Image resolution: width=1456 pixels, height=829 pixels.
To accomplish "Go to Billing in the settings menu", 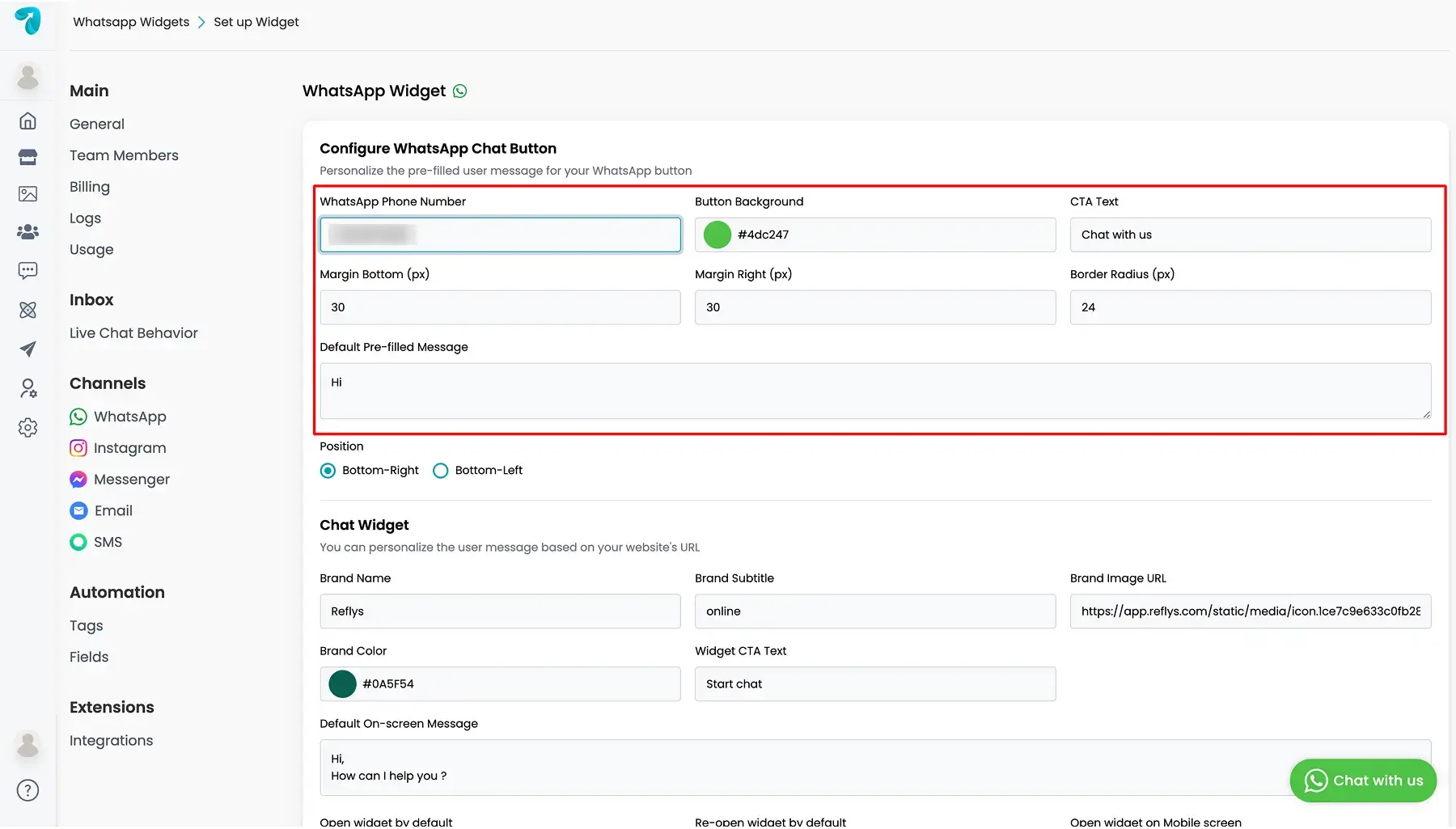I will click(90, 187).
